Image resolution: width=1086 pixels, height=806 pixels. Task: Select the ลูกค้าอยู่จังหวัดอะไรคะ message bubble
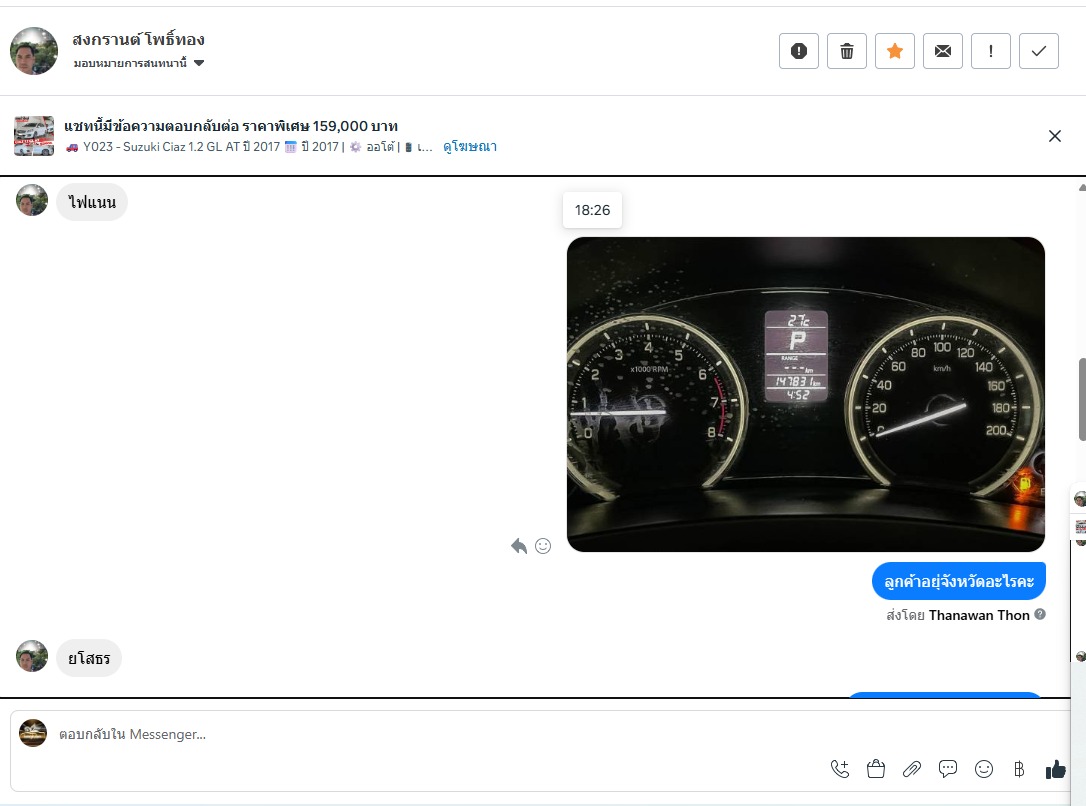pyautogui.click(x=959, y=581)
